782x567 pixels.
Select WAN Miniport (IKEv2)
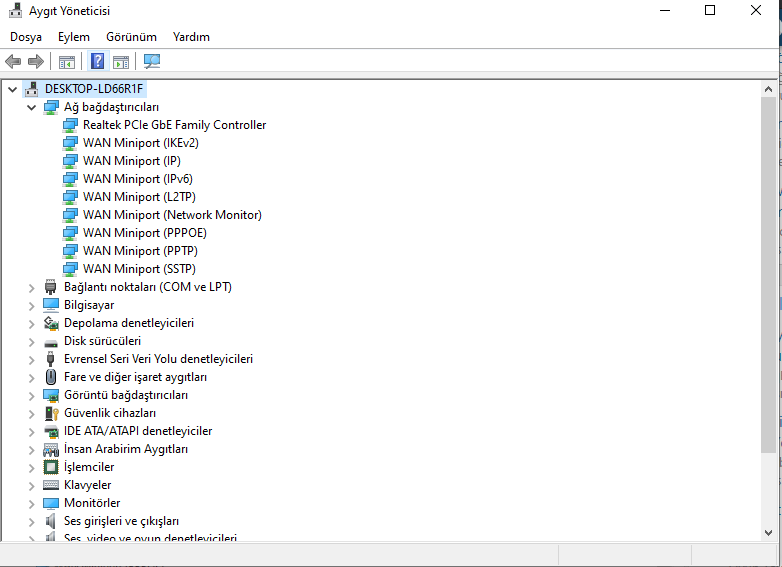click(x=141, y=143)
